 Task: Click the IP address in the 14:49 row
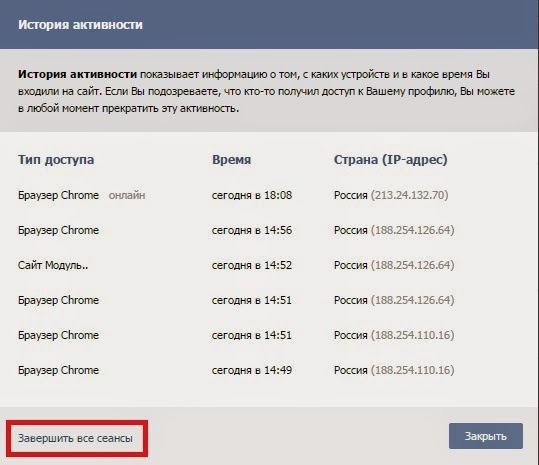[x=412, y=370]
